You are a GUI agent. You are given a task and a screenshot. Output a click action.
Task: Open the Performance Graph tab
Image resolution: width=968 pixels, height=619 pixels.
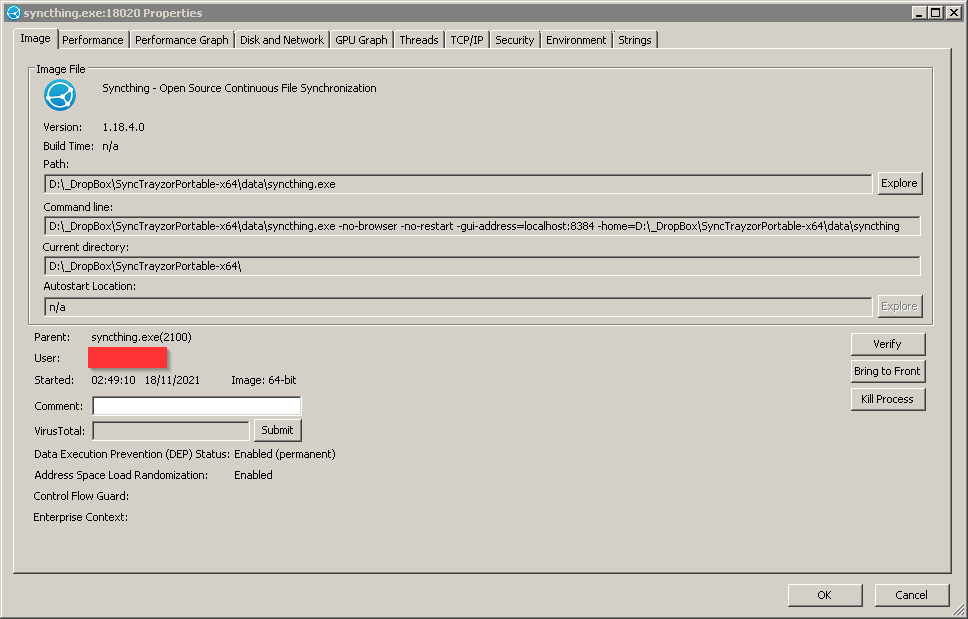click(181, 39)
